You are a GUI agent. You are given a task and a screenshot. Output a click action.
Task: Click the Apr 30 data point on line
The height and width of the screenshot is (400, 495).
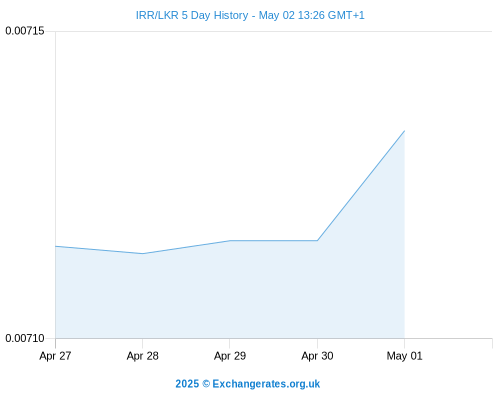pyautogui.click(x=317, y=240)
